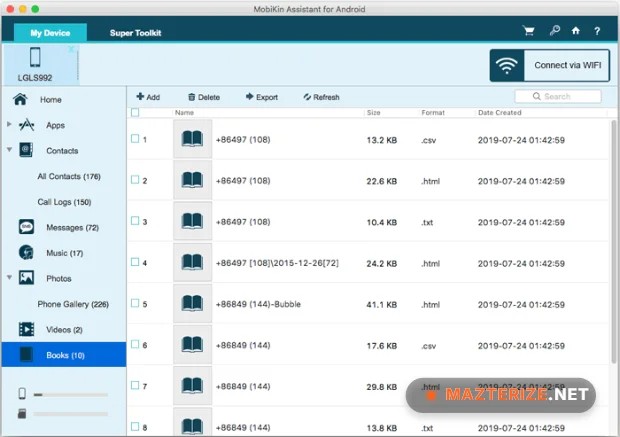Check the box for row 5
The height and width of the screenshot is (437, 620).
click(135, 303)
